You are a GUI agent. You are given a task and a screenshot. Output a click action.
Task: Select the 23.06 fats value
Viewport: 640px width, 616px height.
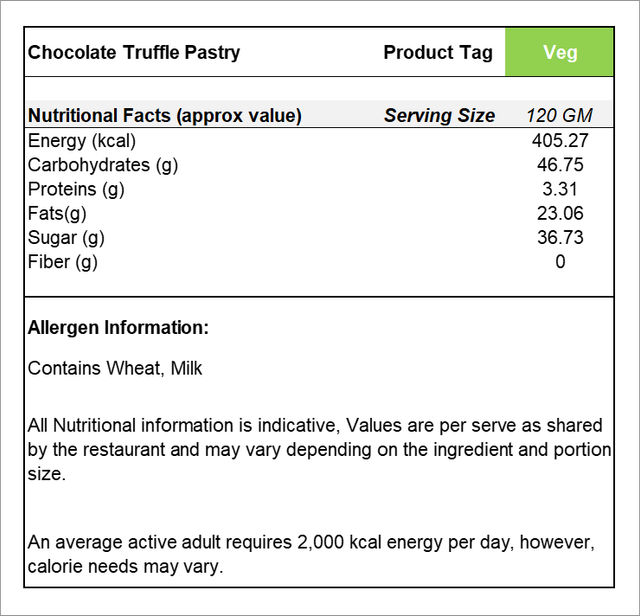tap(560, 213)
